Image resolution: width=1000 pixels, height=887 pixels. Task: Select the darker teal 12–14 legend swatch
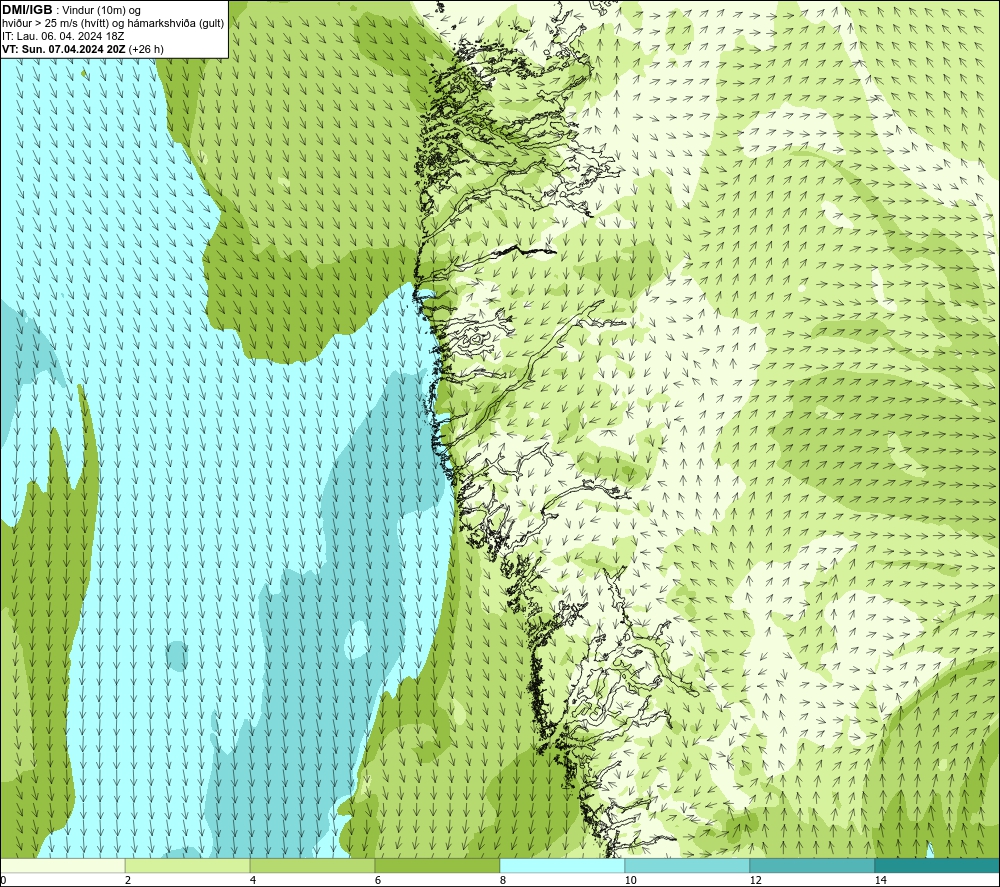[x=812, y=865]
